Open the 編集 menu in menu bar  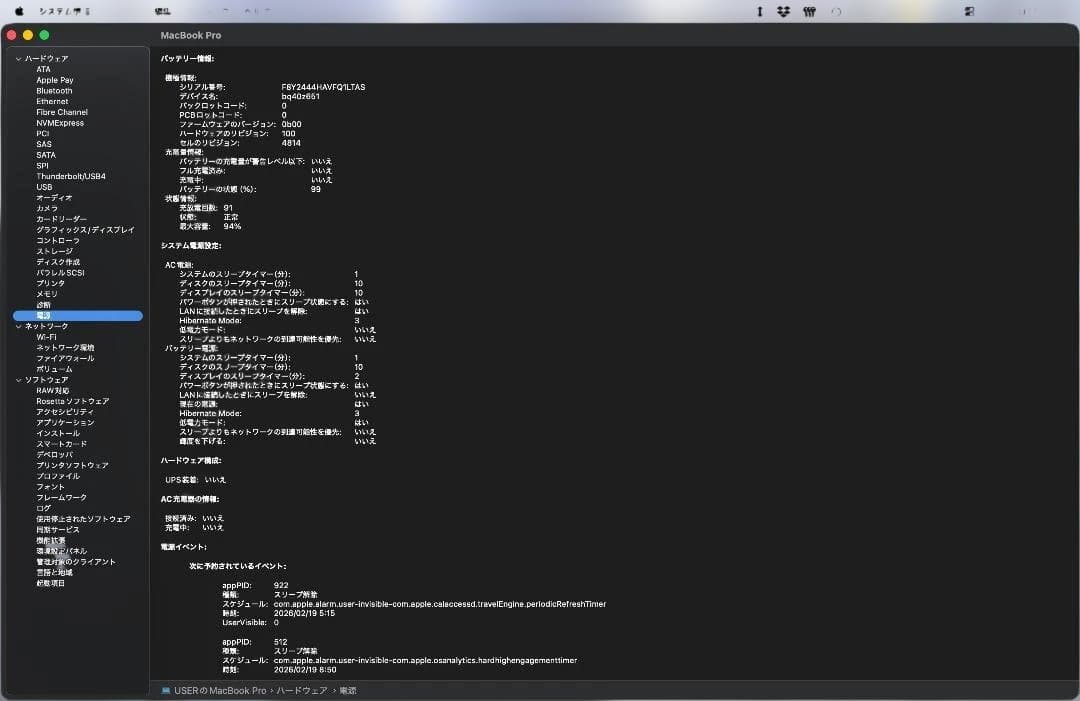click(x=163, y=11)
